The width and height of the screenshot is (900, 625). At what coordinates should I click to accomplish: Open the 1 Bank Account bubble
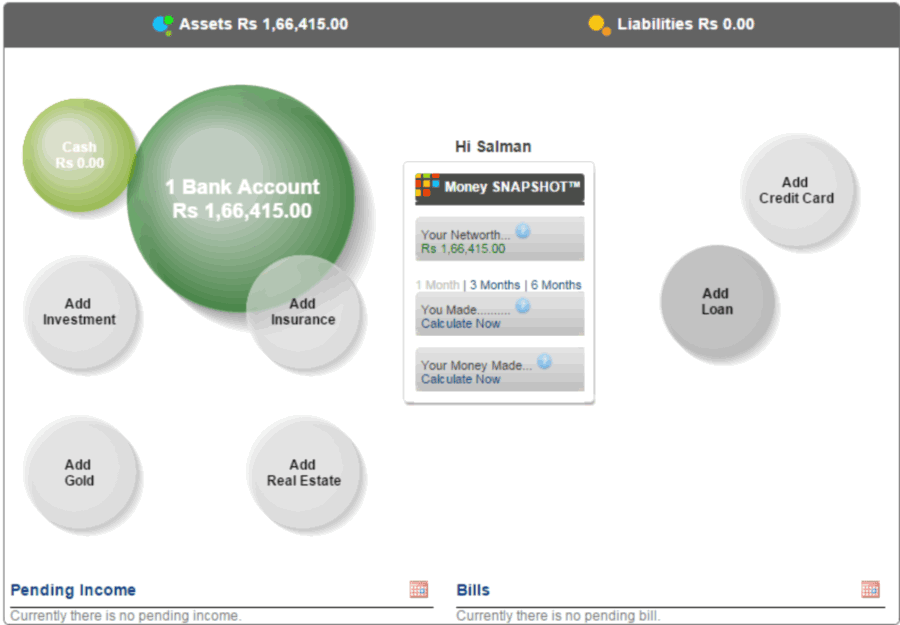pyautogui.click(x=241, y=199)
